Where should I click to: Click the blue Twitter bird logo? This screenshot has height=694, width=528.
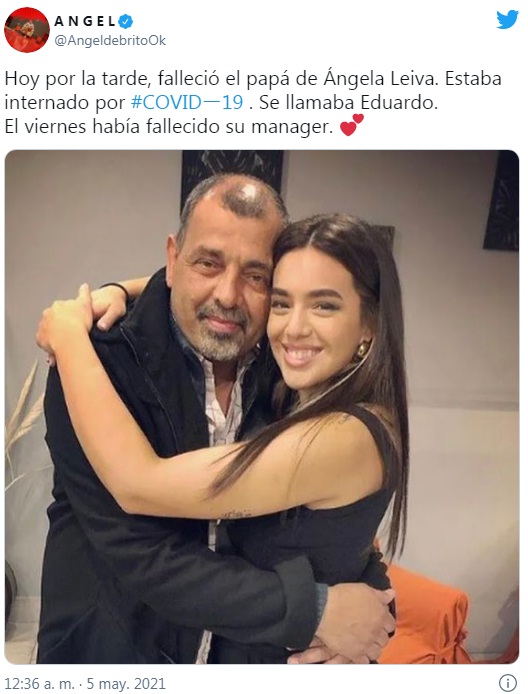pos(507,20)
